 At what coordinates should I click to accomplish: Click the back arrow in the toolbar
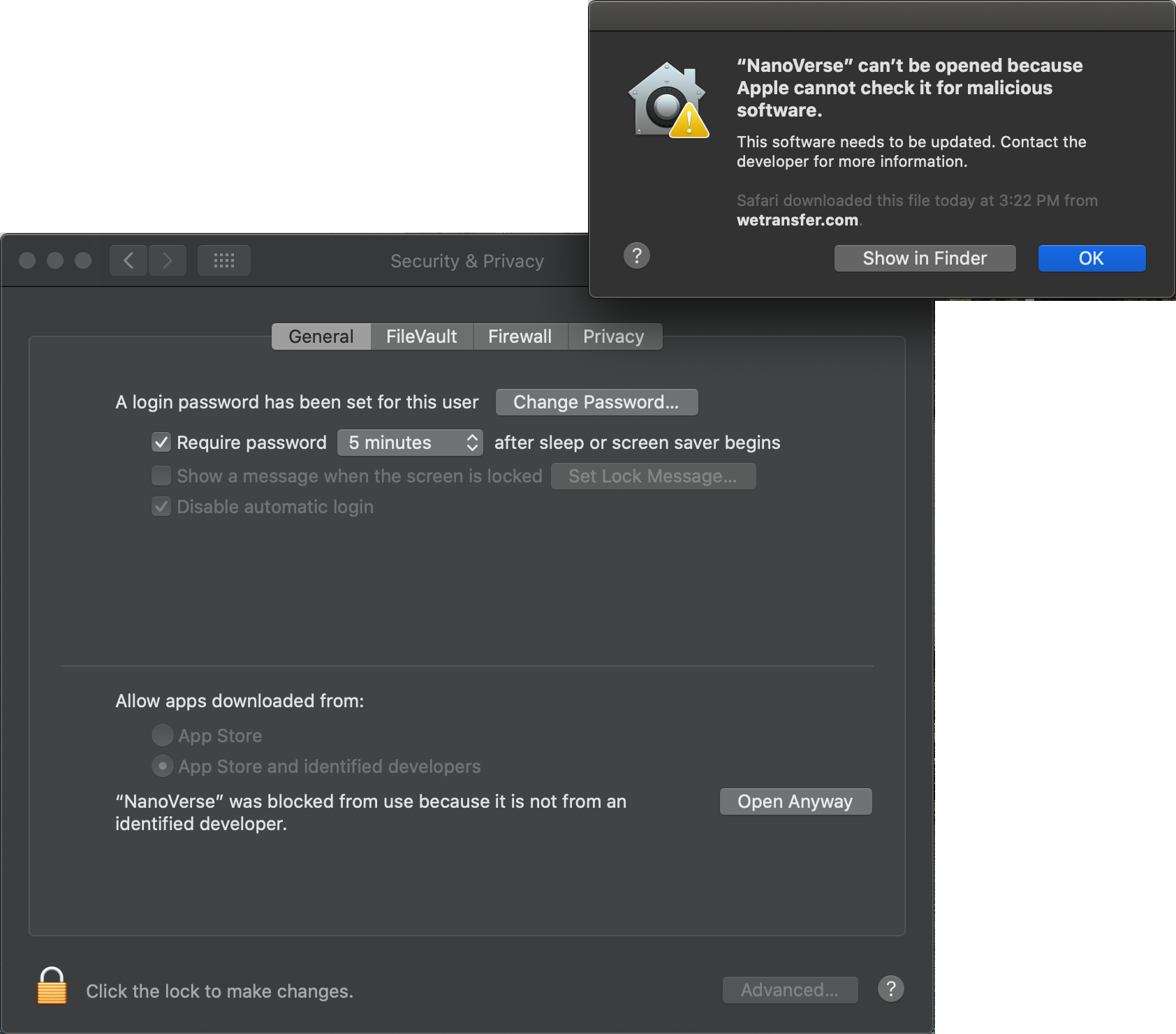[x=128, y=260]
